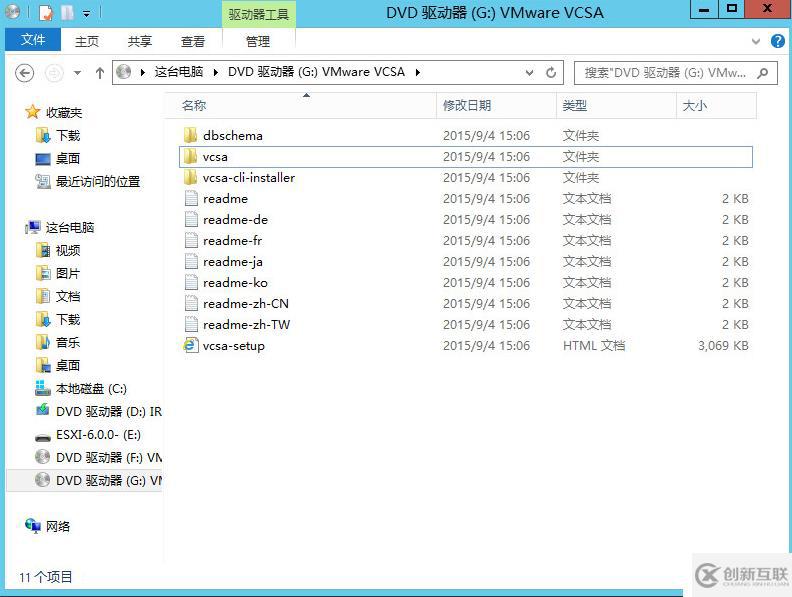Viewport: 792px width, 597px height.
Task: Click readme-zh-CN file name
Action: [245, 304]
